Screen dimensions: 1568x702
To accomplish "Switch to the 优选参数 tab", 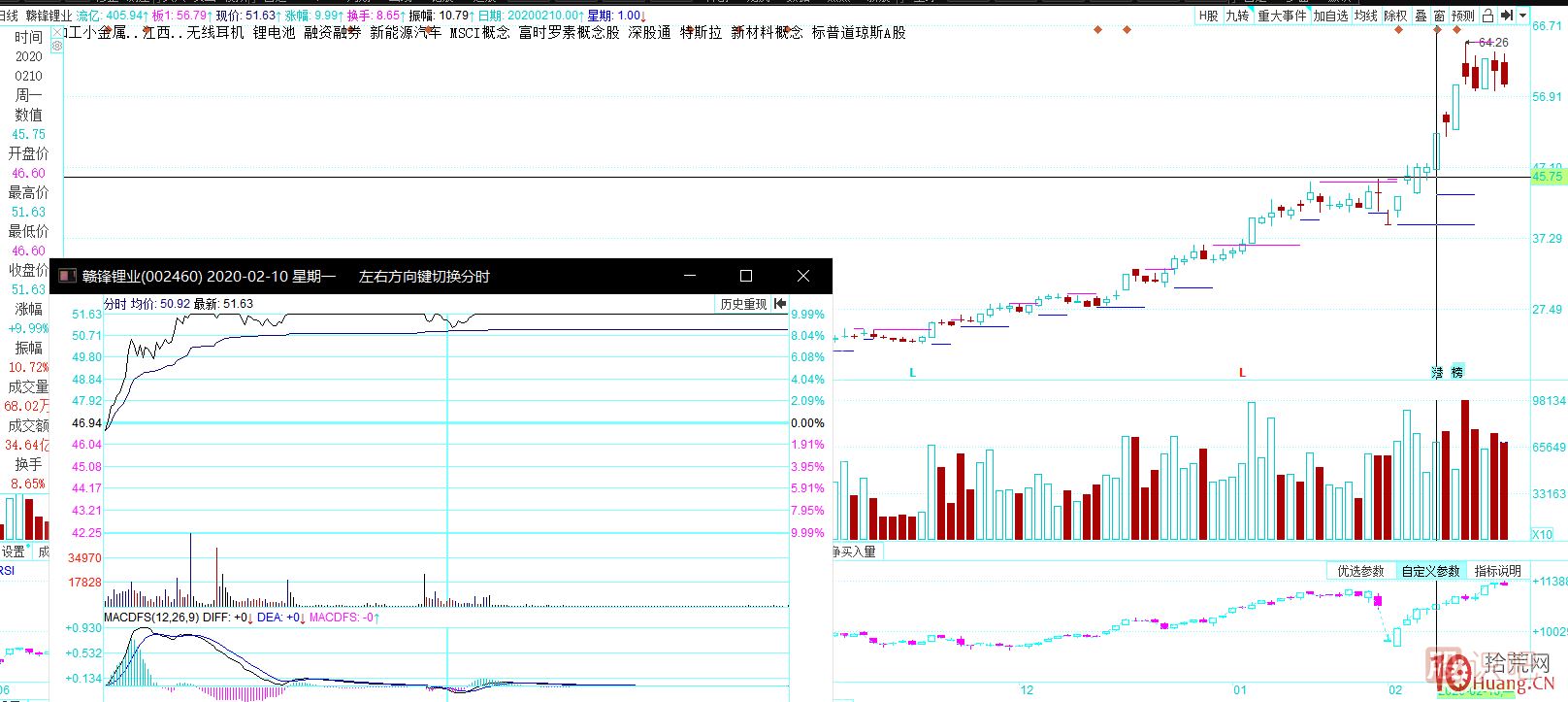I will pos(1360,571).
